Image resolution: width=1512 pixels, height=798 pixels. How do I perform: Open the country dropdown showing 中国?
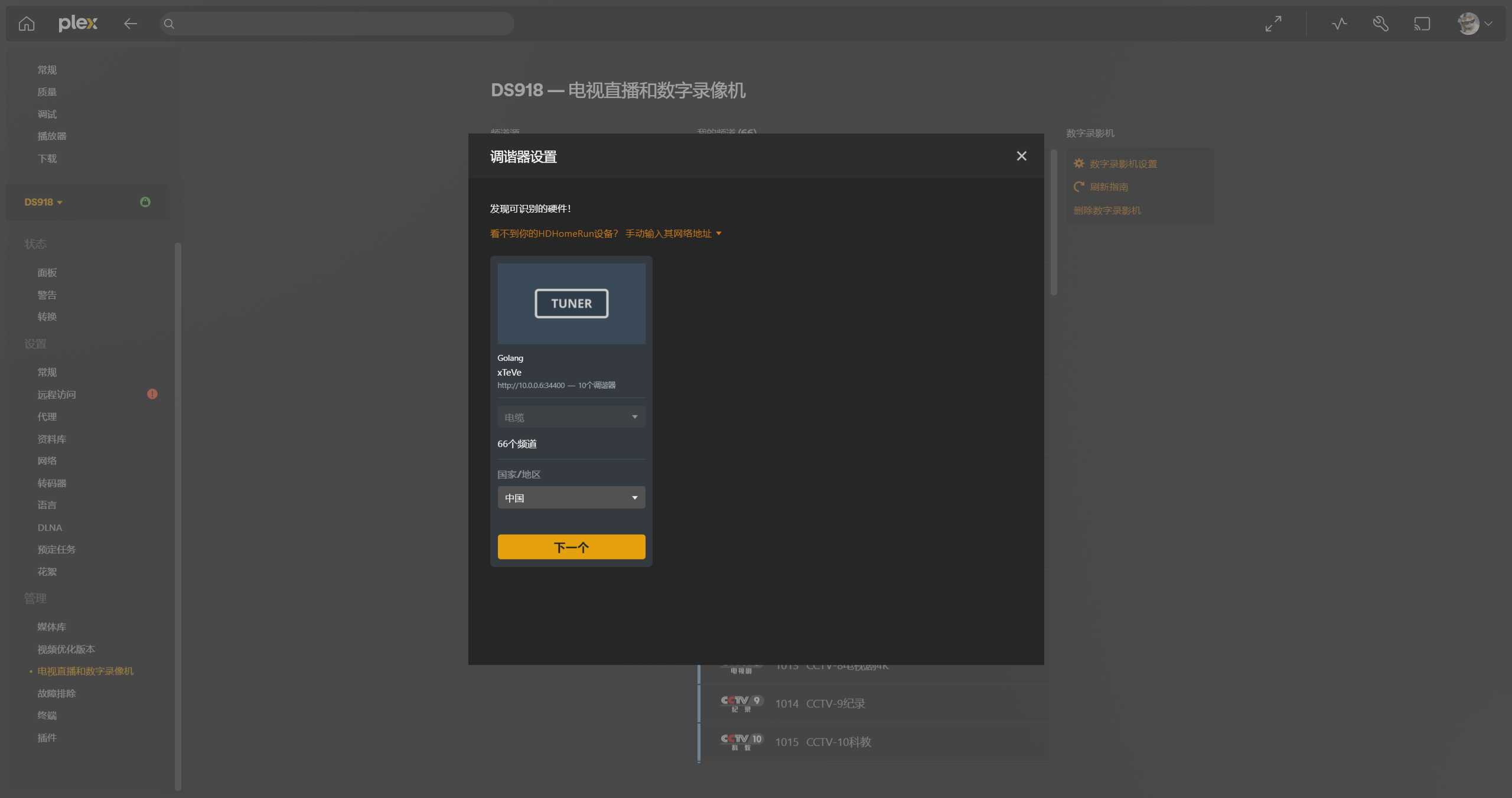click(571, 498)
